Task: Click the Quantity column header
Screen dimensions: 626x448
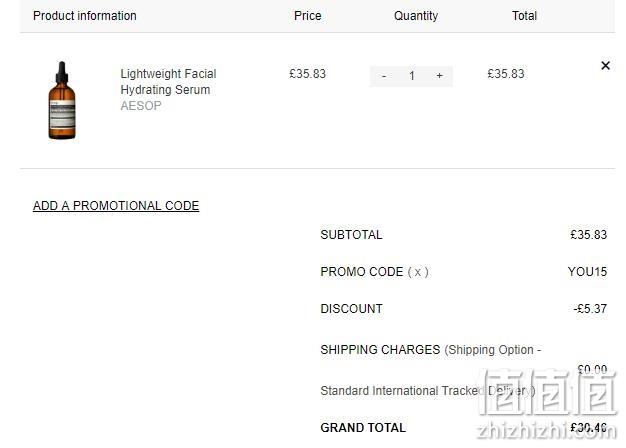Action: click(x=416, y=16)
